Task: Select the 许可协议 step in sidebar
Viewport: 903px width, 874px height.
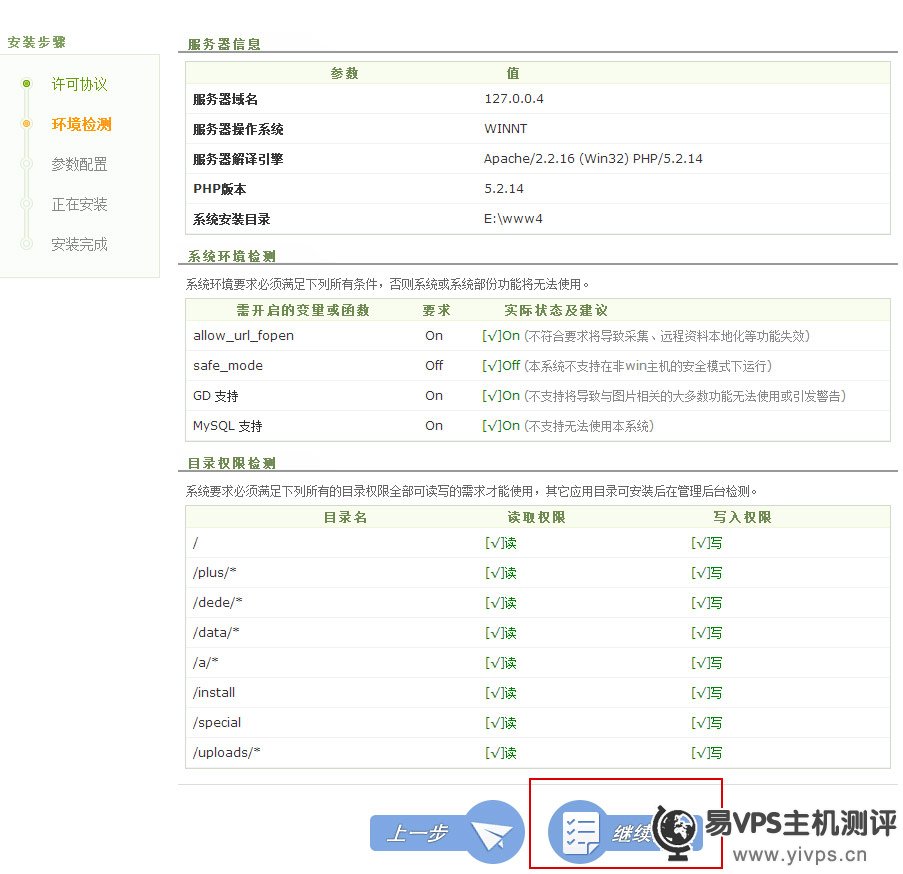Action: point(79,84)
